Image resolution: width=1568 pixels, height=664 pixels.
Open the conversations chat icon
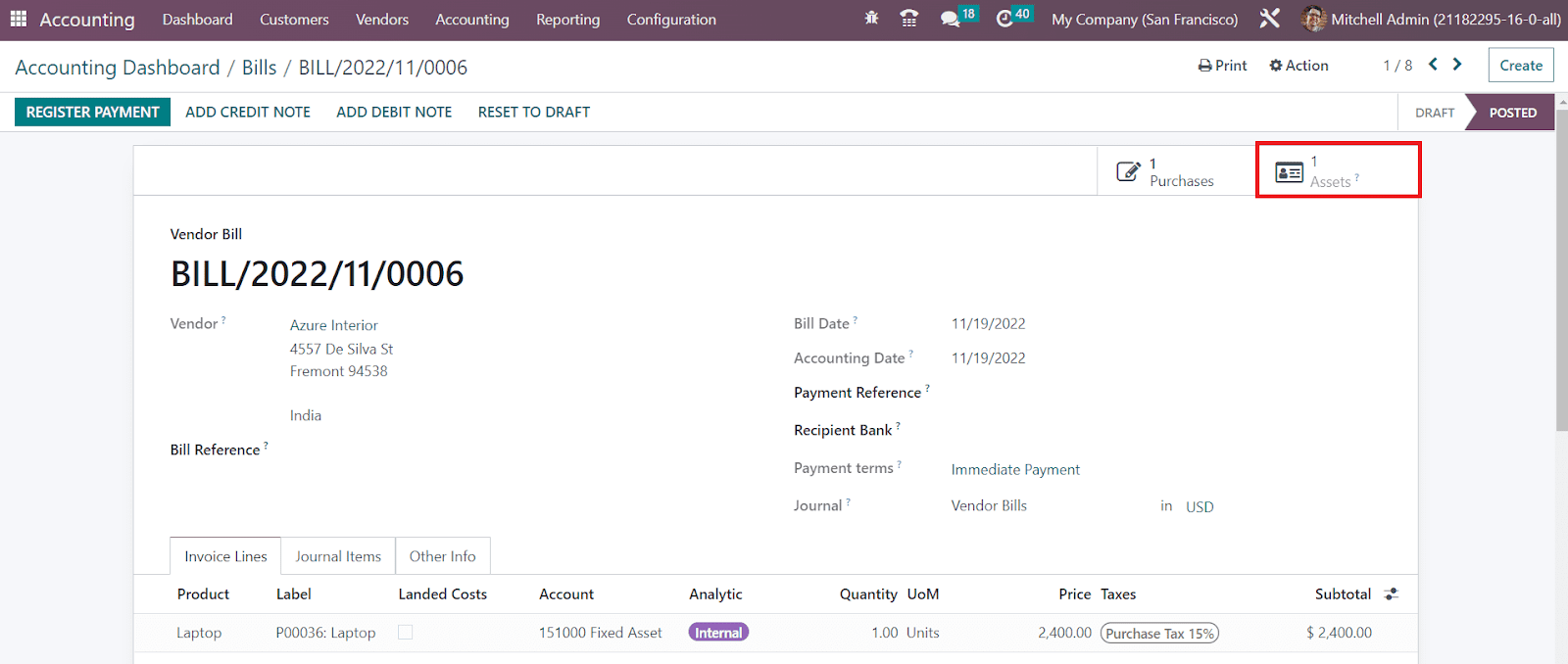pos(950,19)
